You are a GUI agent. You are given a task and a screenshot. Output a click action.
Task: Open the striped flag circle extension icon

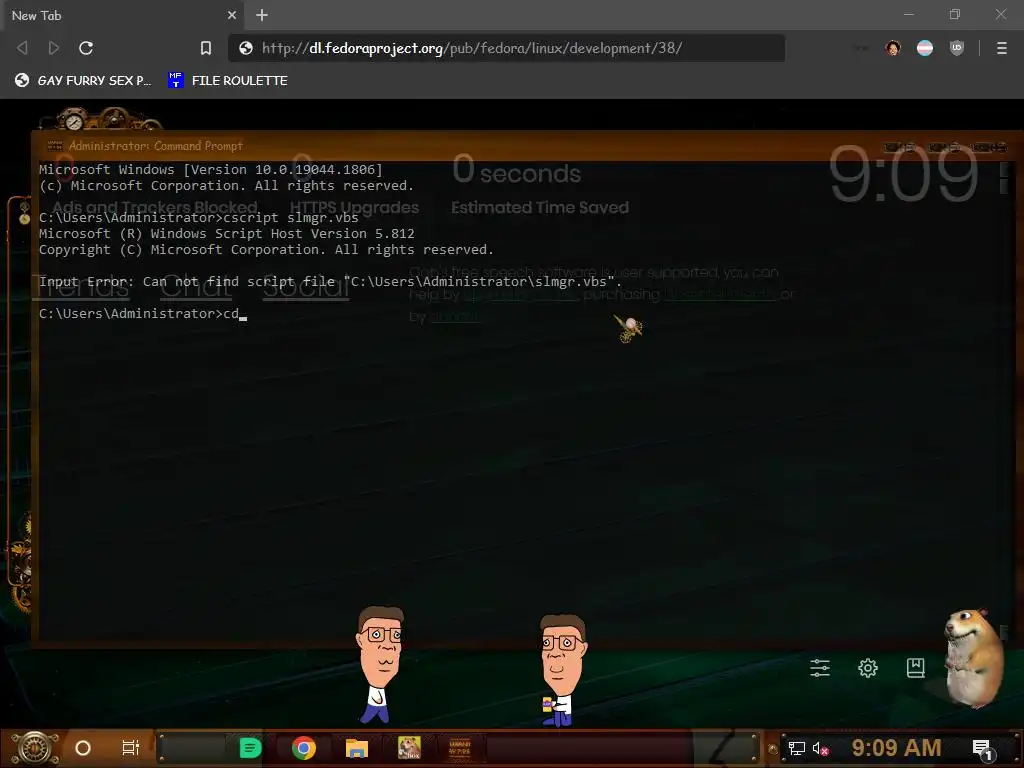925,48
